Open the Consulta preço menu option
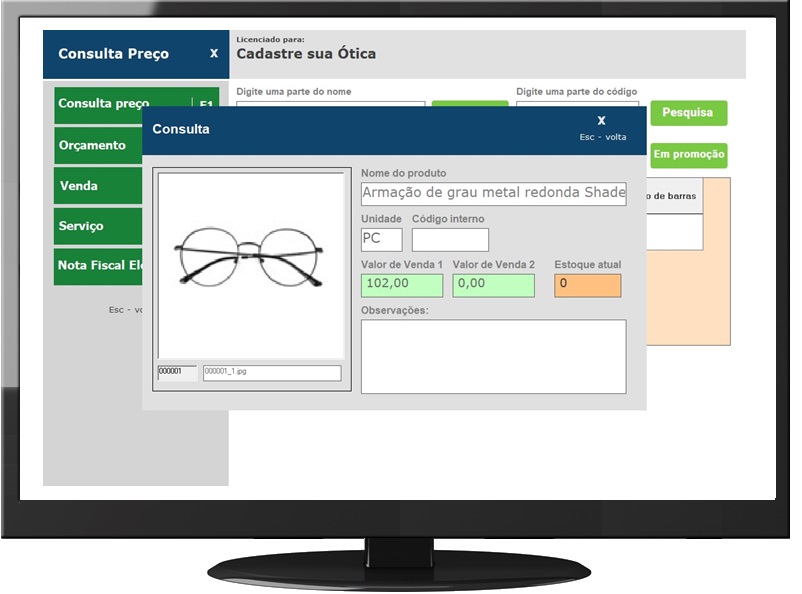This screenshot has width=802, height=594. [103, 104]
